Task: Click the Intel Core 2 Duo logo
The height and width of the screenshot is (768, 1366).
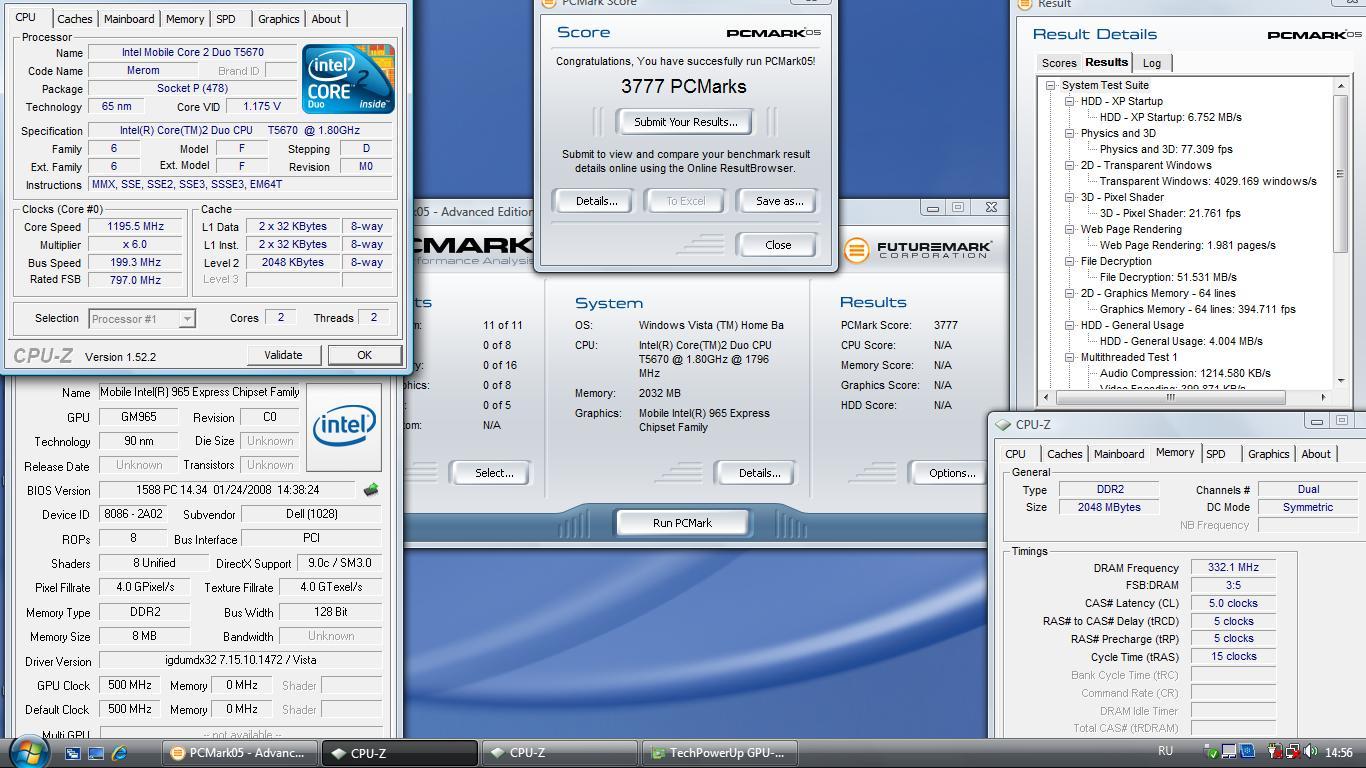Action: coord(348,78)
